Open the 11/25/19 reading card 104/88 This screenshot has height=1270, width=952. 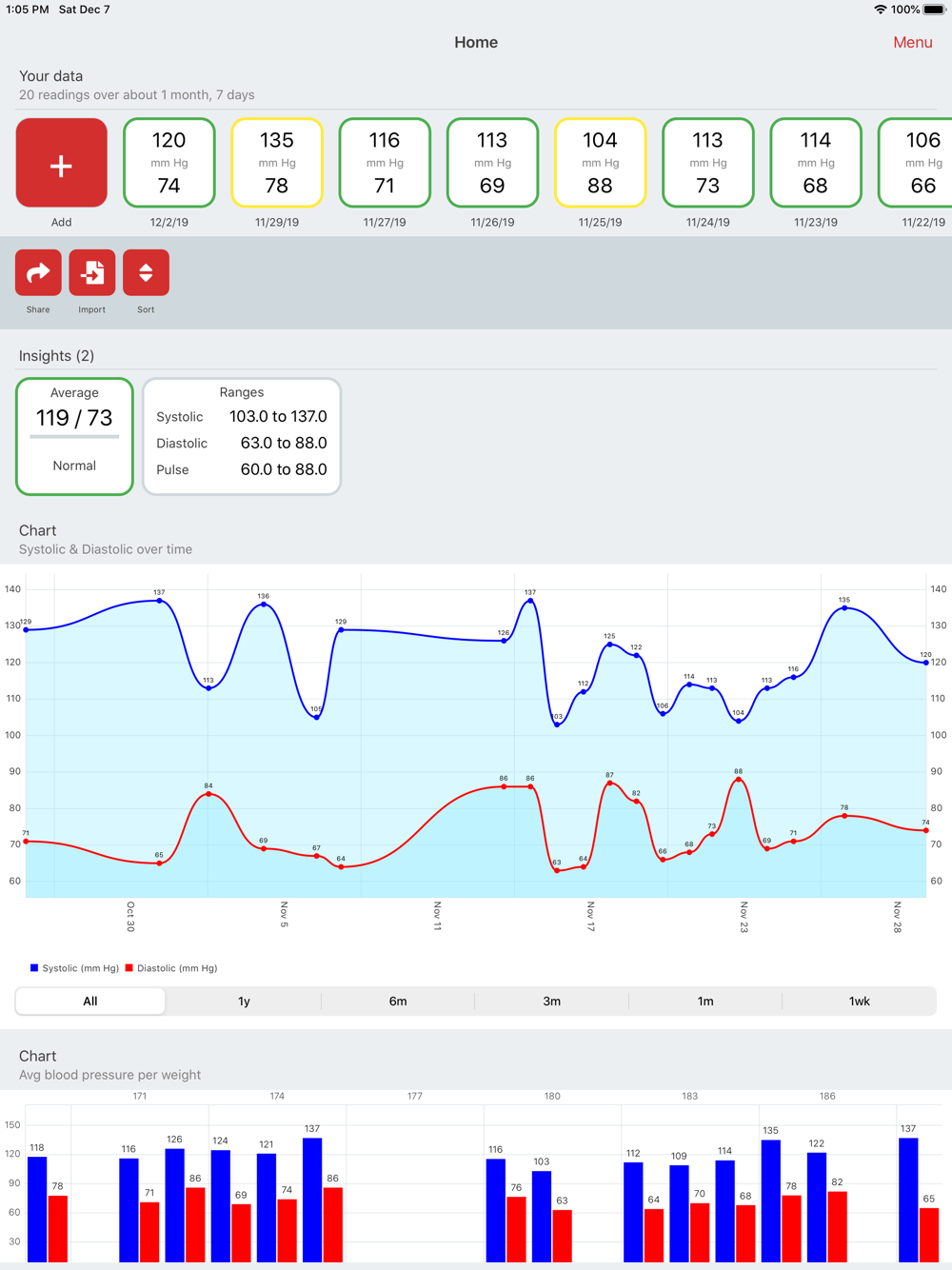600,163
